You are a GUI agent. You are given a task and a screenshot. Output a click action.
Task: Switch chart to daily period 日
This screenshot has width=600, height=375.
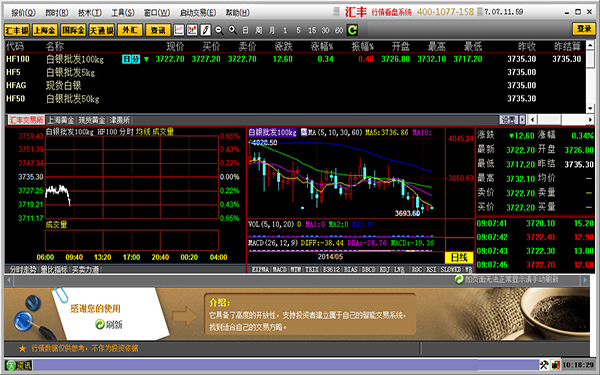246,30
